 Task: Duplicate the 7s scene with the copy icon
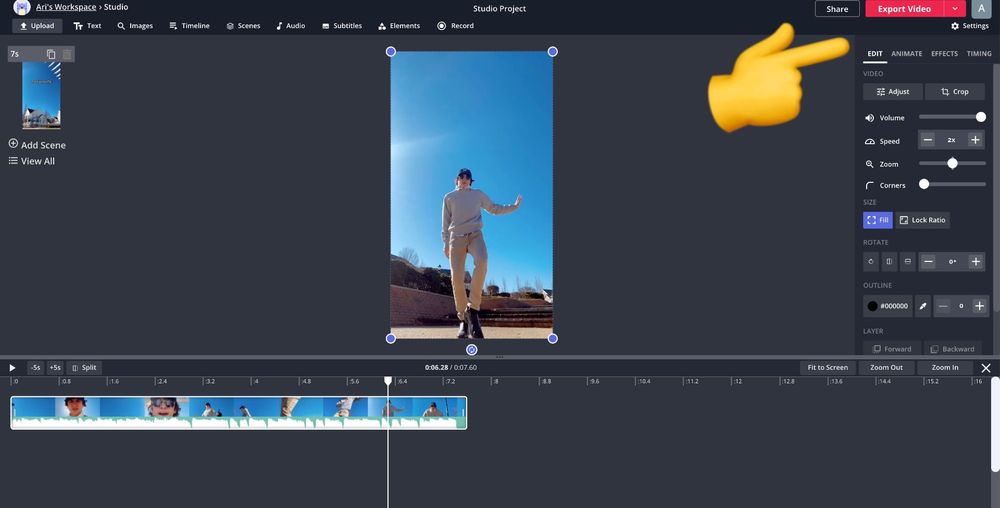[x=52, y=54]
